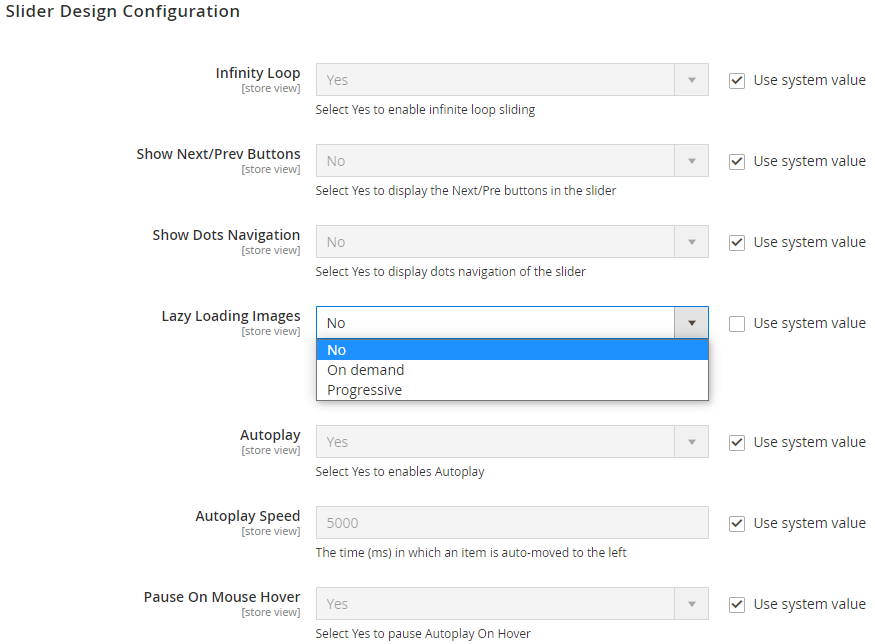The width and height of the screenshot is (875, 644).
Task: Toggle Show Dots Navigation system value checkbox
Action: pyautogui.click(x=737, y=242)
